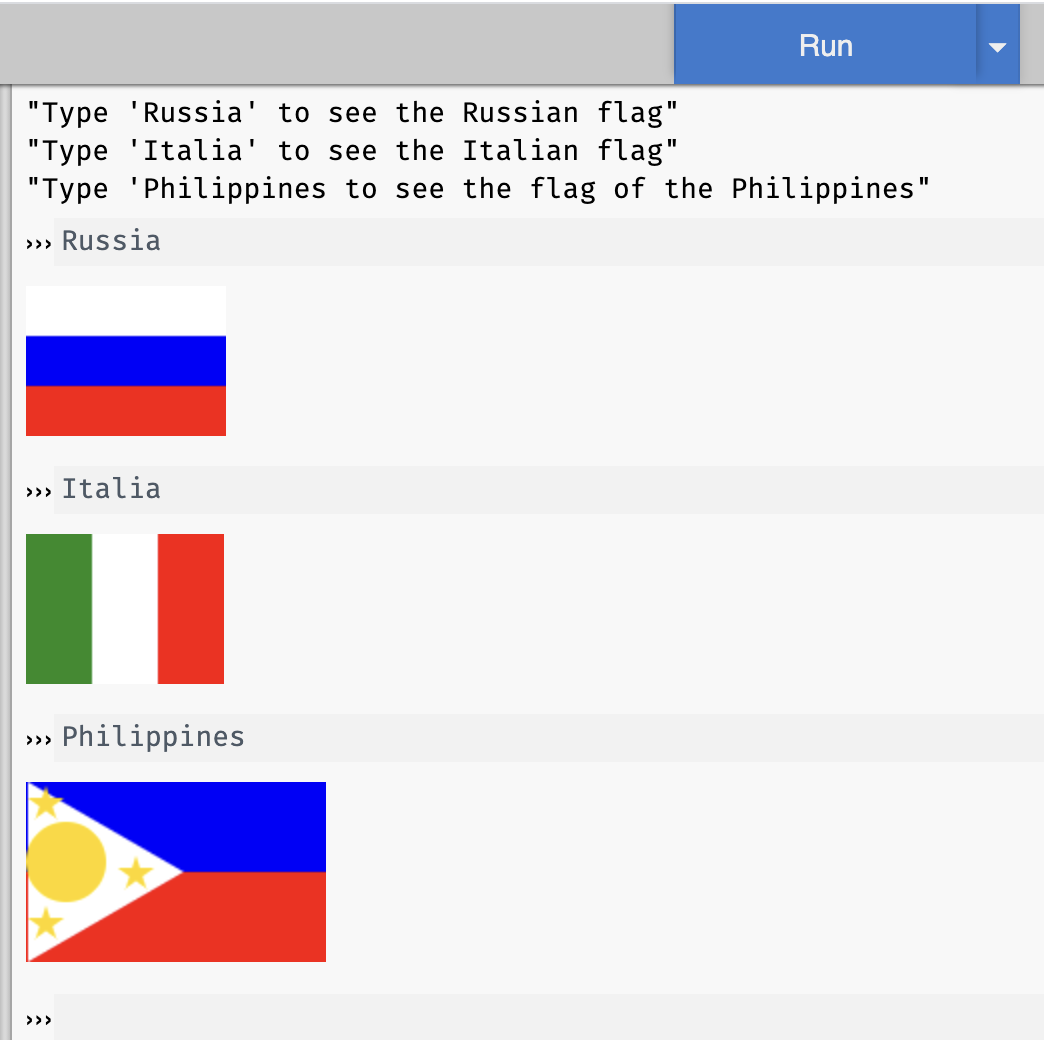
Task: Click the blue stripe of Russian flag
Action: pyautogui.click(x=126, y=361)
